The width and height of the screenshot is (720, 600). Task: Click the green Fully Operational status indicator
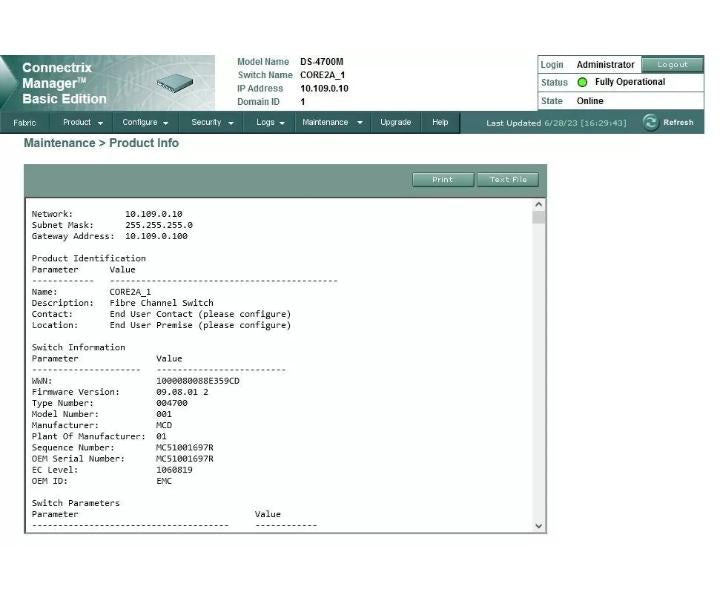coord(582,82)
